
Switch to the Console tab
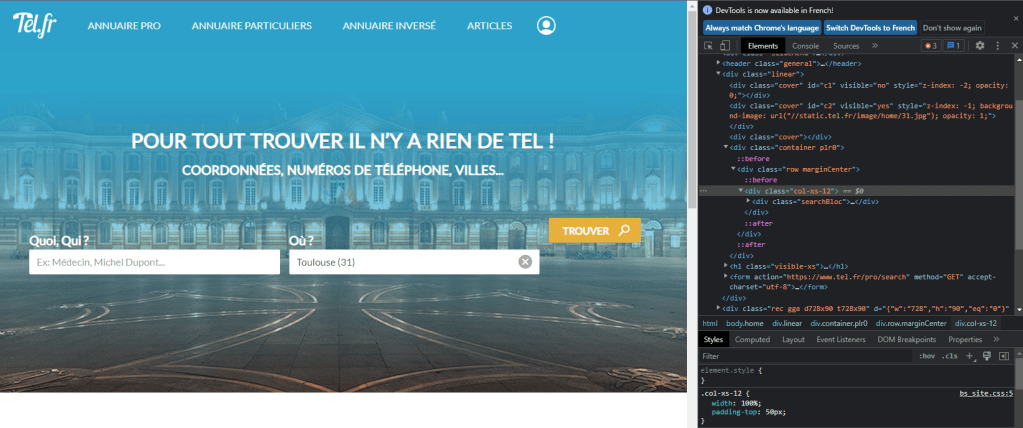(x=805, y=46)
